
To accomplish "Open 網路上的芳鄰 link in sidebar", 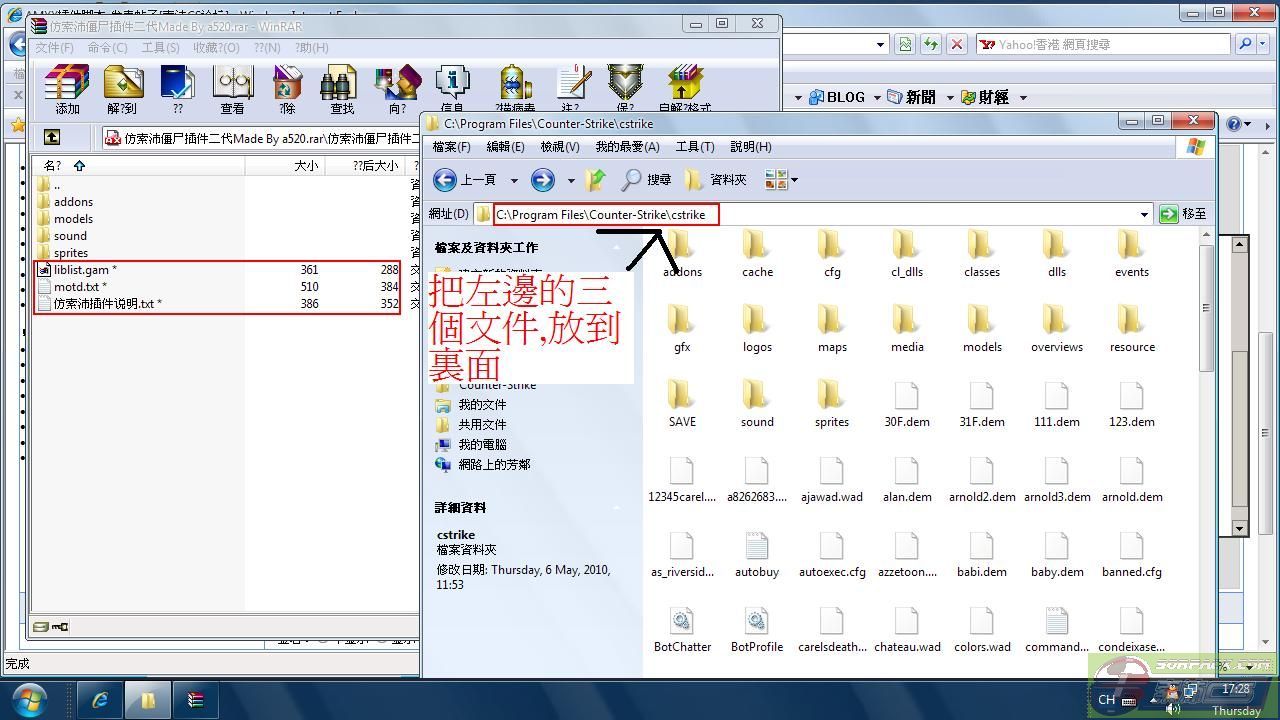I will (494, 465).
